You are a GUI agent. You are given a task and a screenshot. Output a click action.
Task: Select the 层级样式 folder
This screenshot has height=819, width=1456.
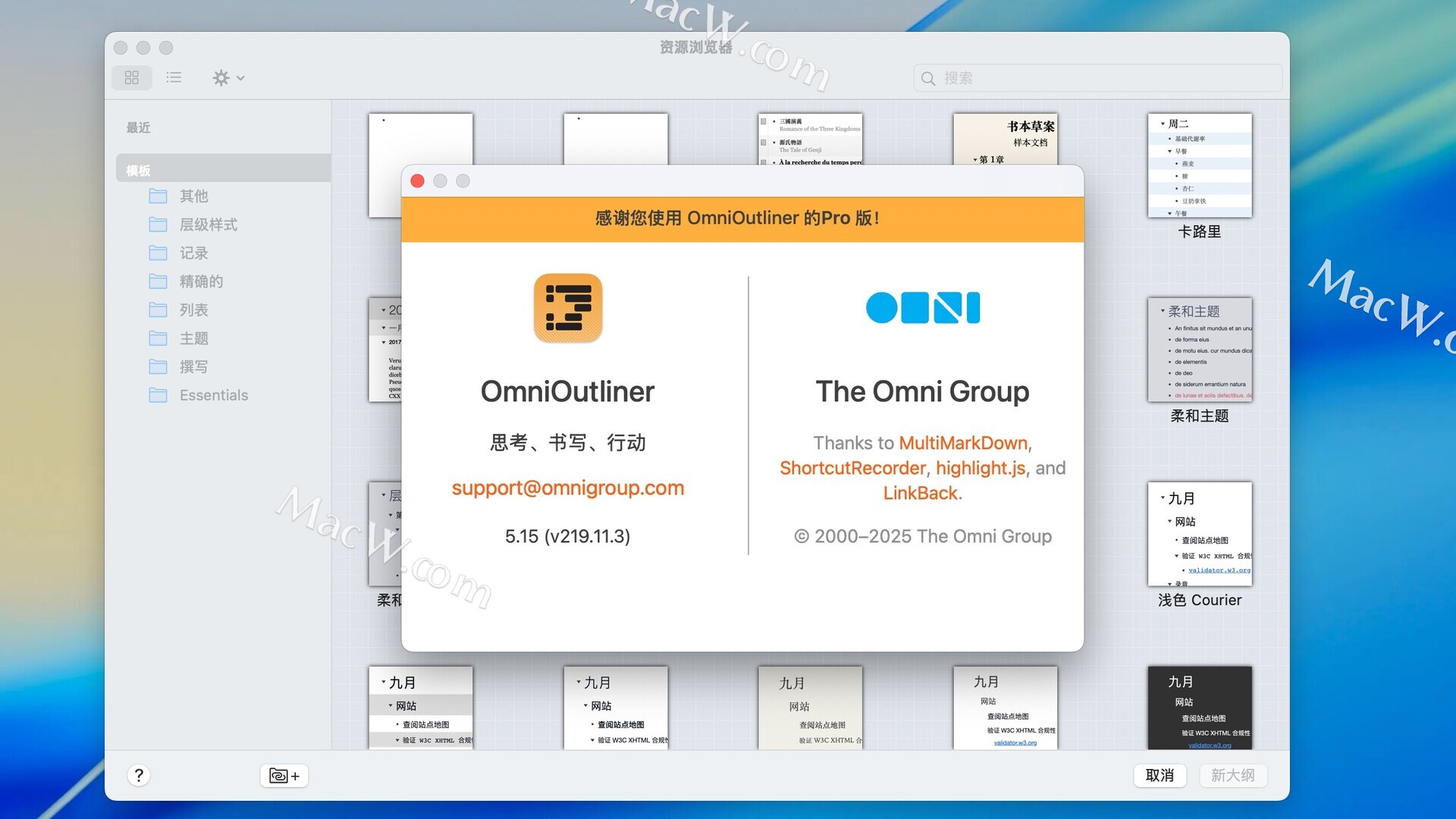(x=208, y=224)
